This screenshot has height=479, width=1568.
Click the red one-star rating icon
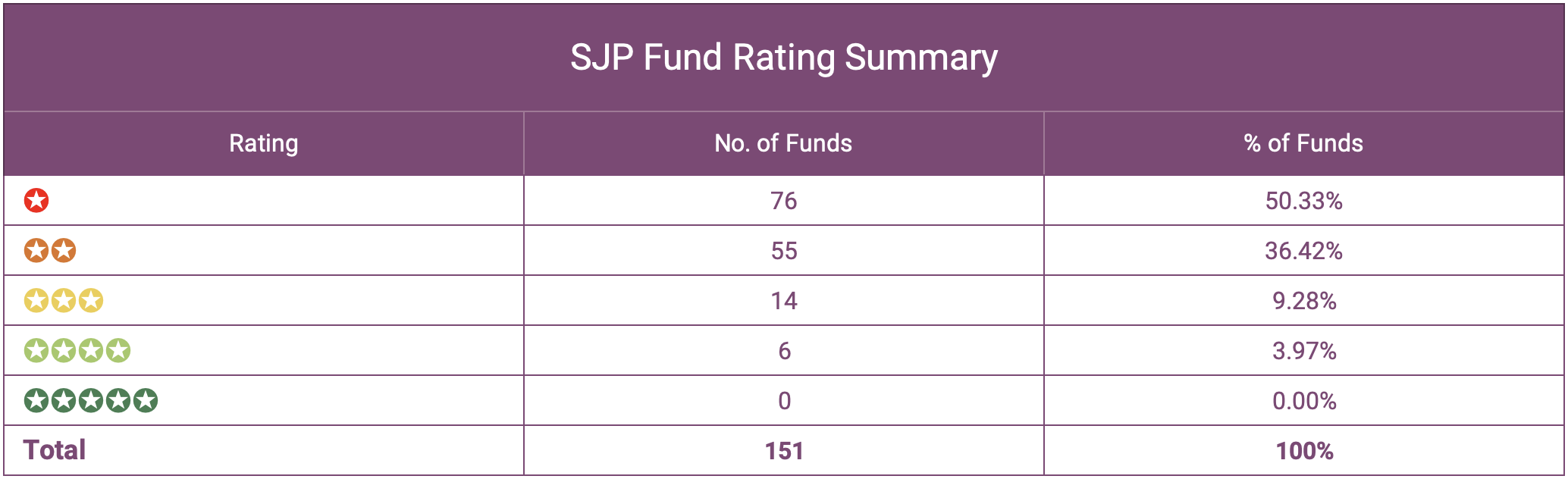point(36,201)
